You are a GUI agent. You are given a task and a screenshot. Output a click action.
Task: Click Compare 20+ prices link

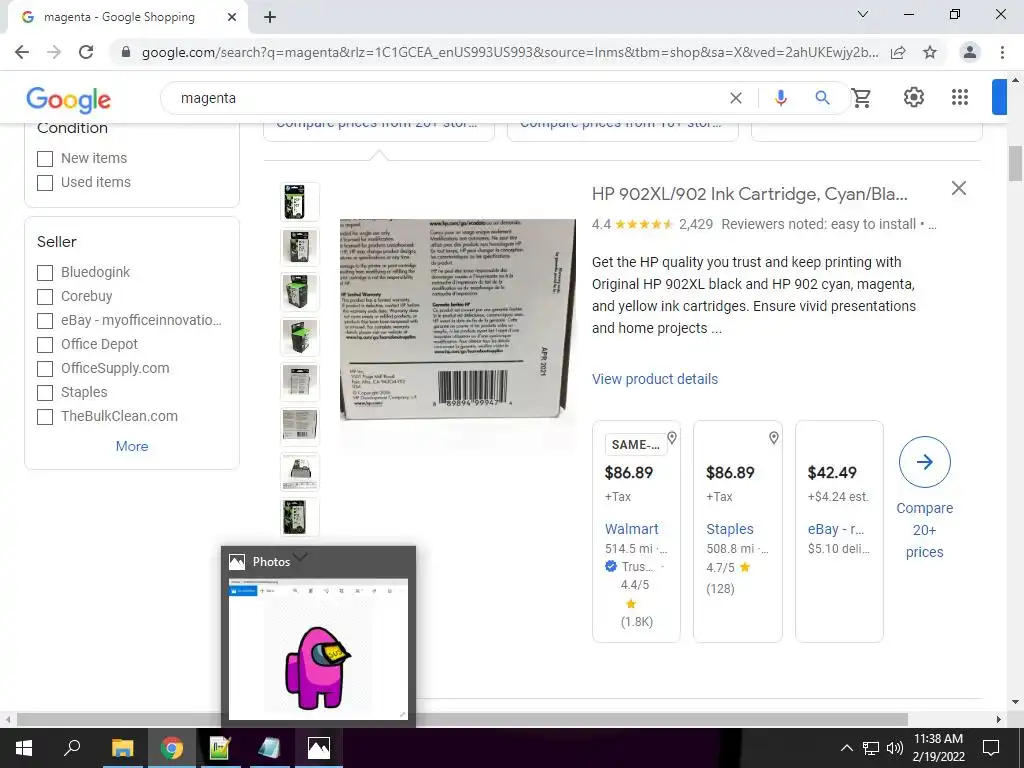point(924,530)
